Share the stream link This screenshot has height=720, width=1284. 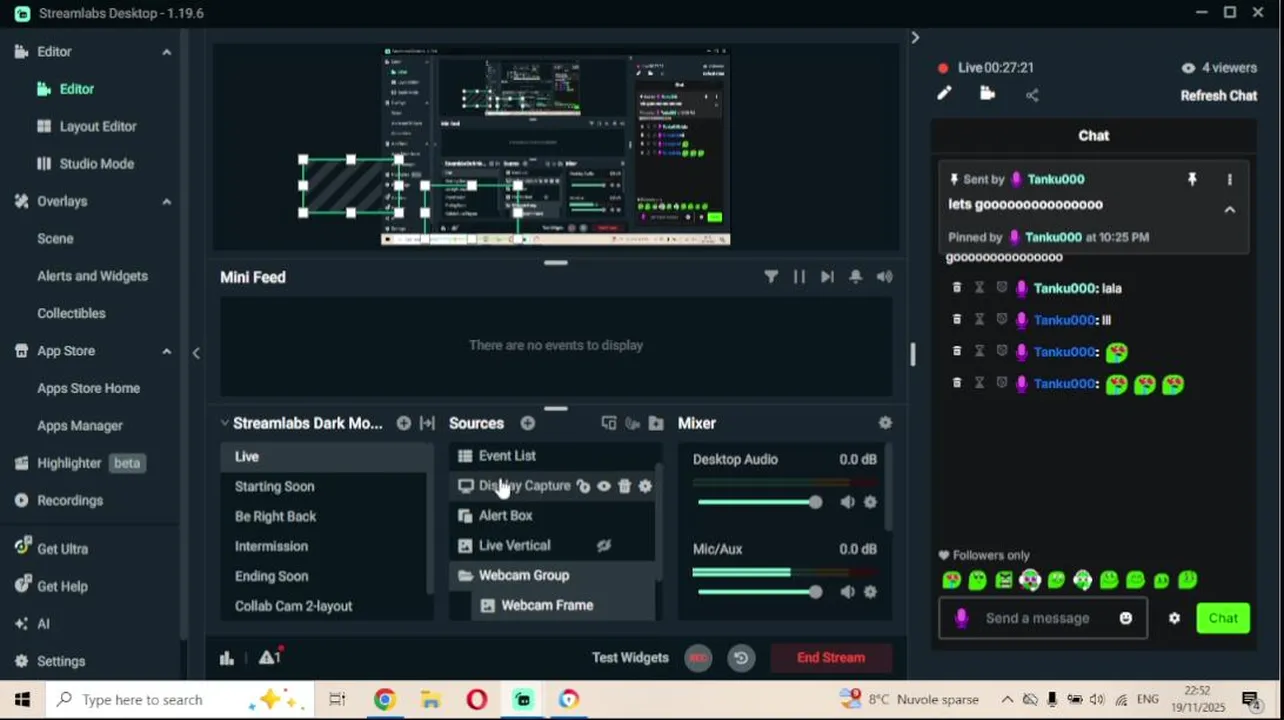1032,95
